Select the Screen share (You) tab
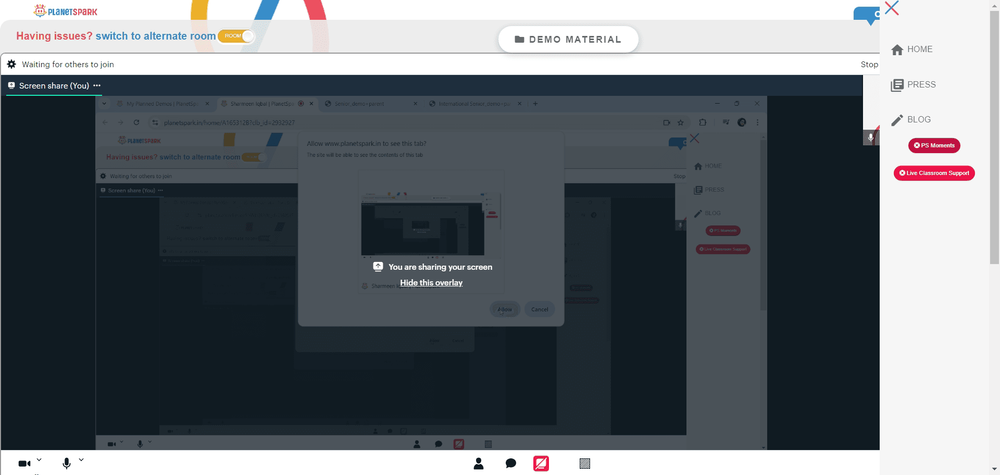This screenshot has height=475, width=1000. tap(54, 85)
